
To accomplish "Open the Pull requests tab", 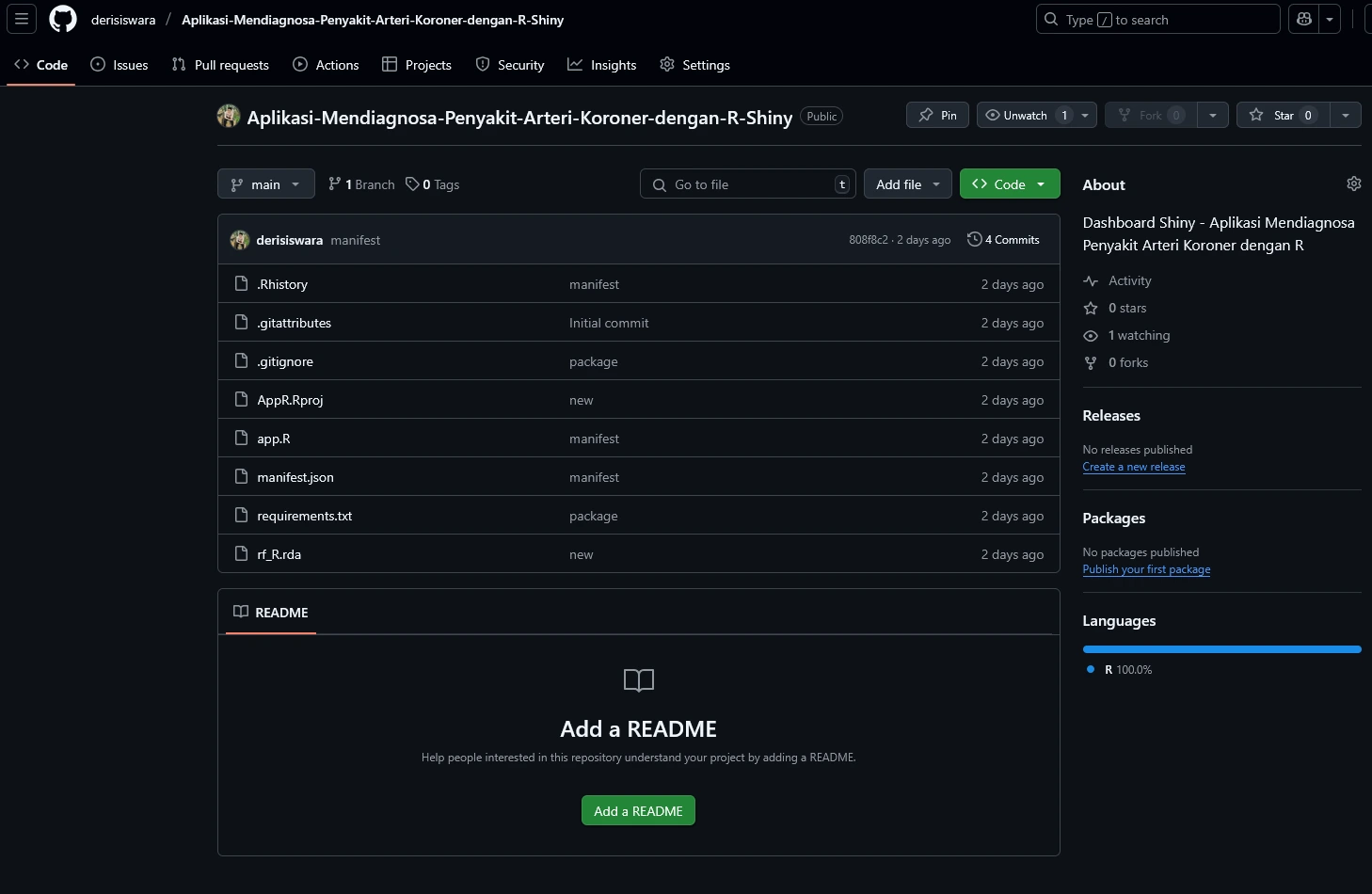I will tap(220, 65).
